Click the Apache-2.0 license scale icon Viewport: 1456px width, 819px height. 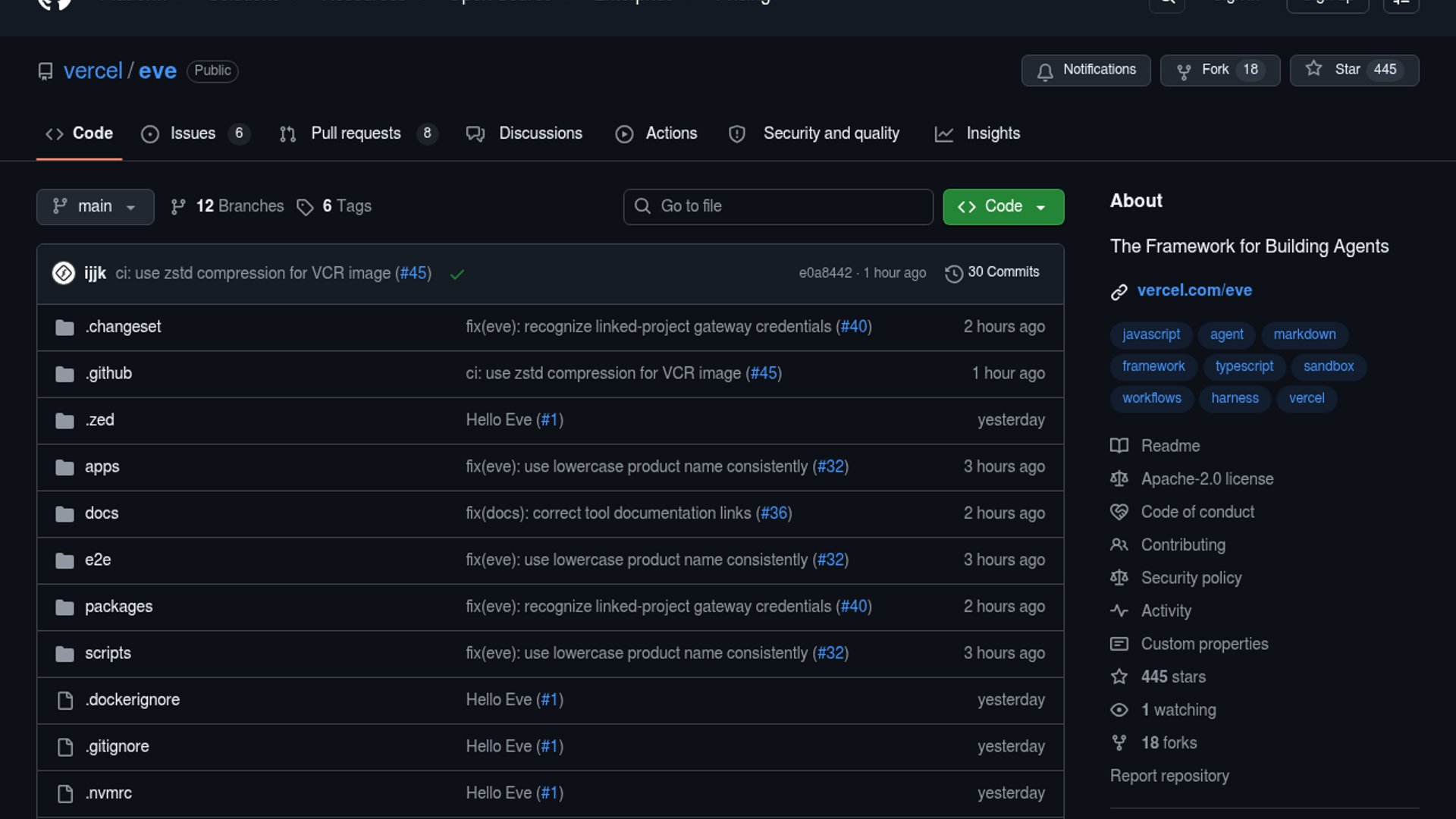pyautogui.click(x=1119, y=479)
